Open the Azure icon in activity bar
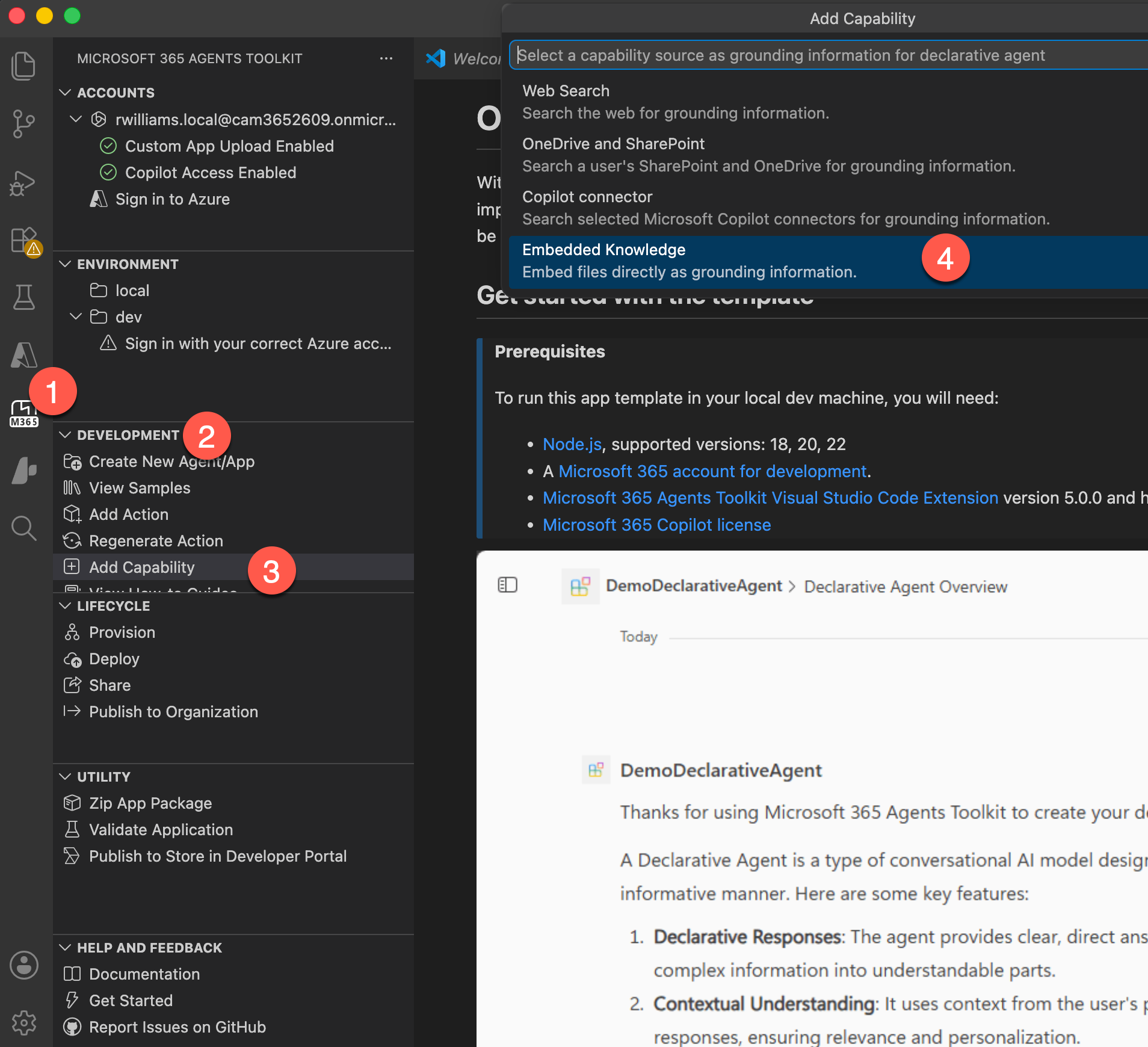1148x1047 pixels. pyautogui.click(x=24, y=355)
